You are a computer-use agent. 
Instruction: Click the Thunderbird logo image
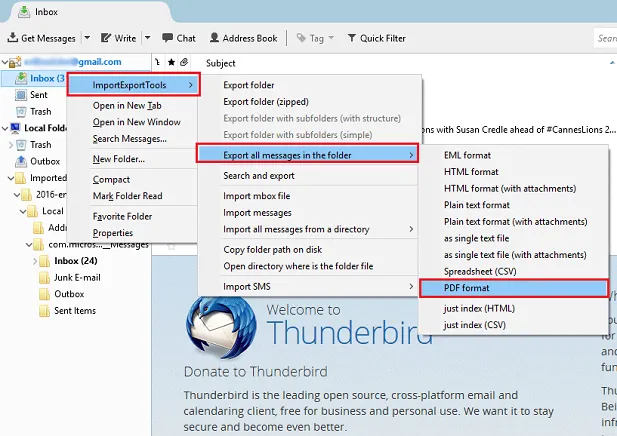pyautogui.click(x=221, y=328)
